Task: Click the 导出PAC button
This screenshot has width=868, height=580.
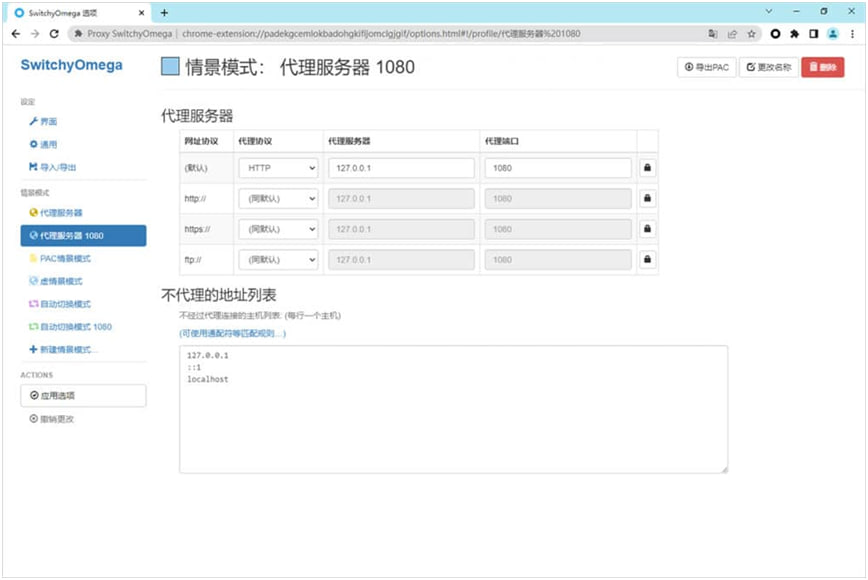Action: tap(706, 67)
